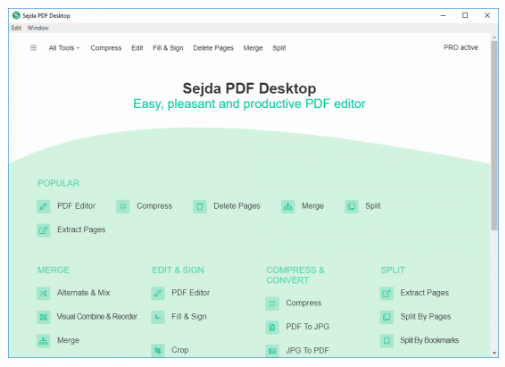Expand the All Tools dropdown

[64, 48]
